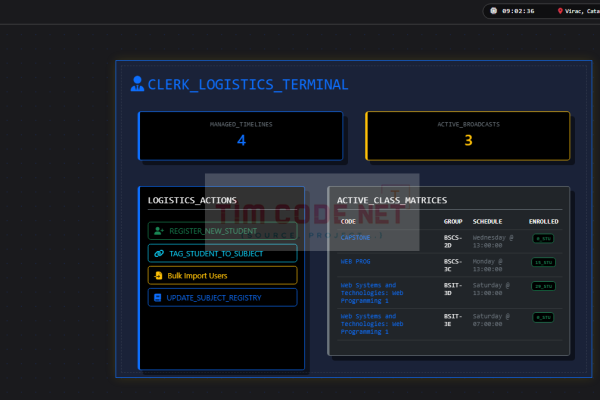Click the BSCS-2D group cell
The image size is (600, 400).
pyautogui.click(x=453, y=242)
